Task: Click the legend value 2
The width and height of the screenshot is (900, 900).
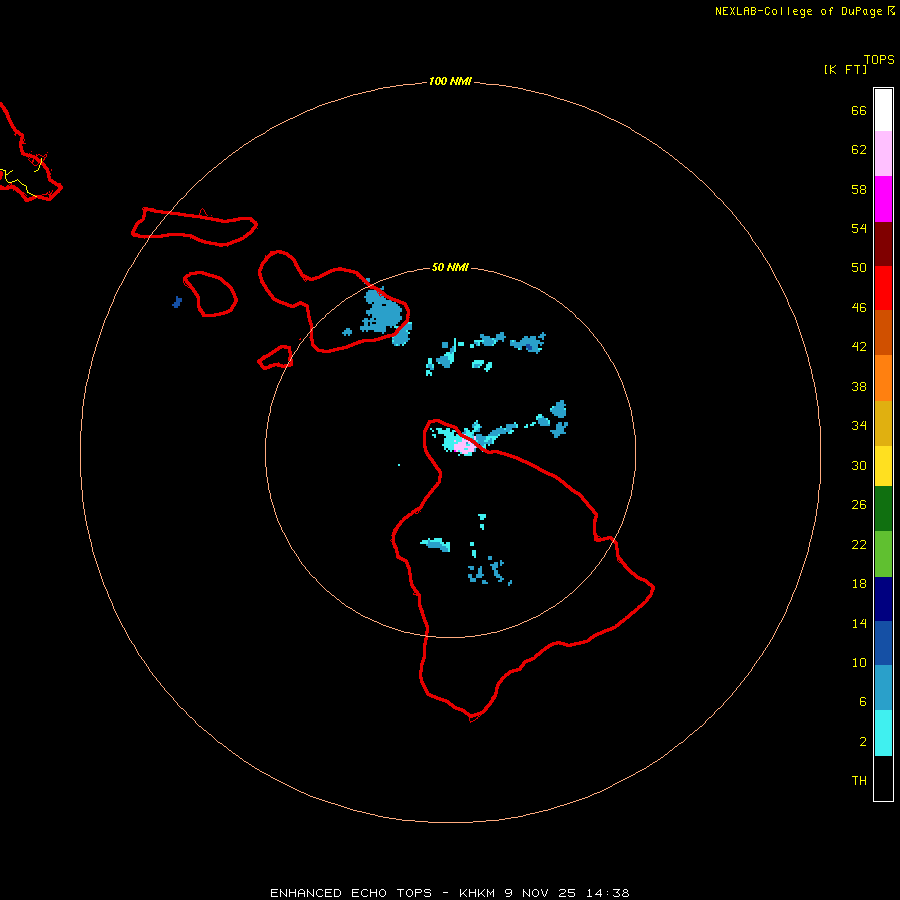Action: [863, 742]
